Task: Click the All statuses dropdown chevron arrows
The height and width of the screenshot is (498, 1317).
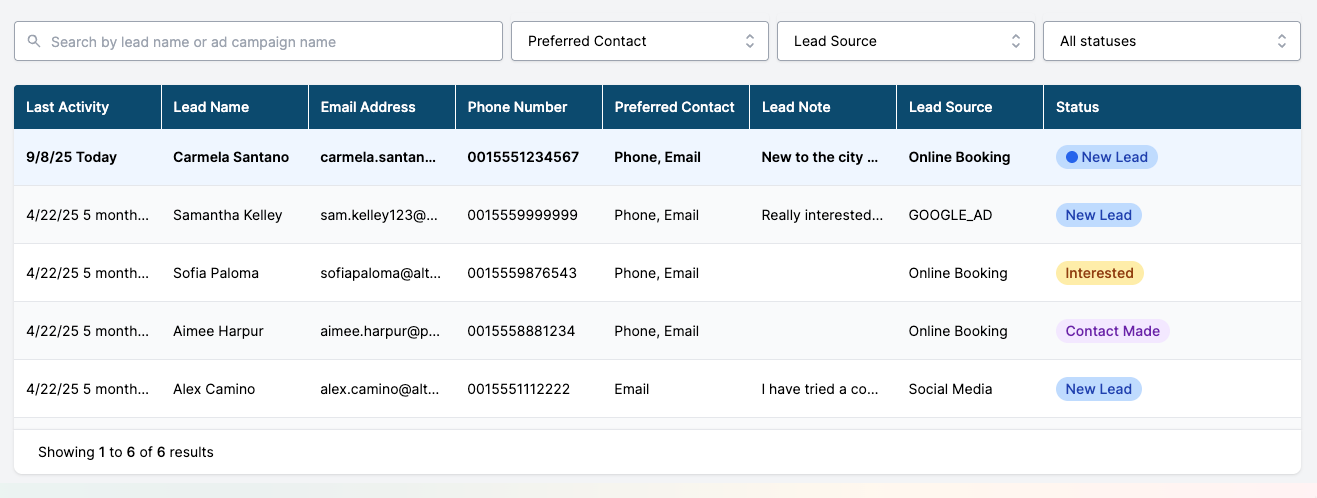Action: click(x=1282, y=41)
